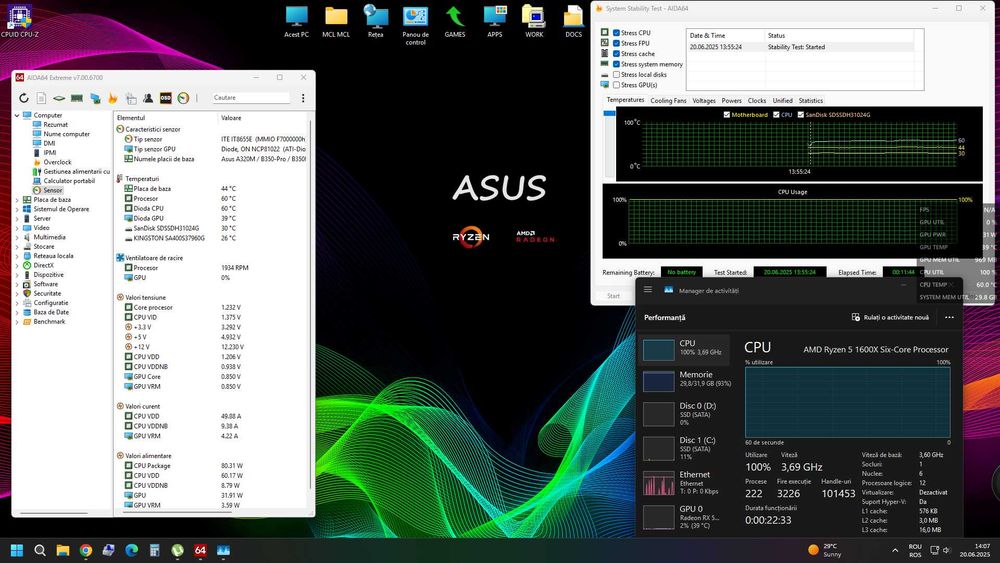Expand Stocare tree node
This screenshot has width=1000, height=563.
pos(17,246)
